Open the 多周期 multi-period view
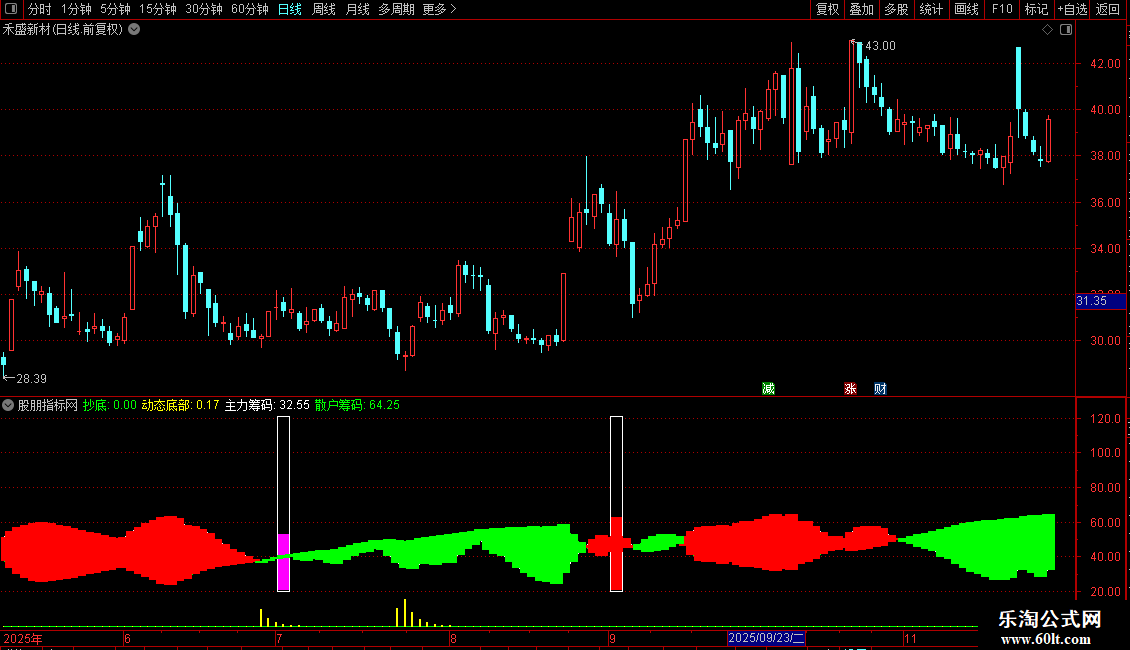This screenshot has width=1130, height=650. (x=396, y=9)
